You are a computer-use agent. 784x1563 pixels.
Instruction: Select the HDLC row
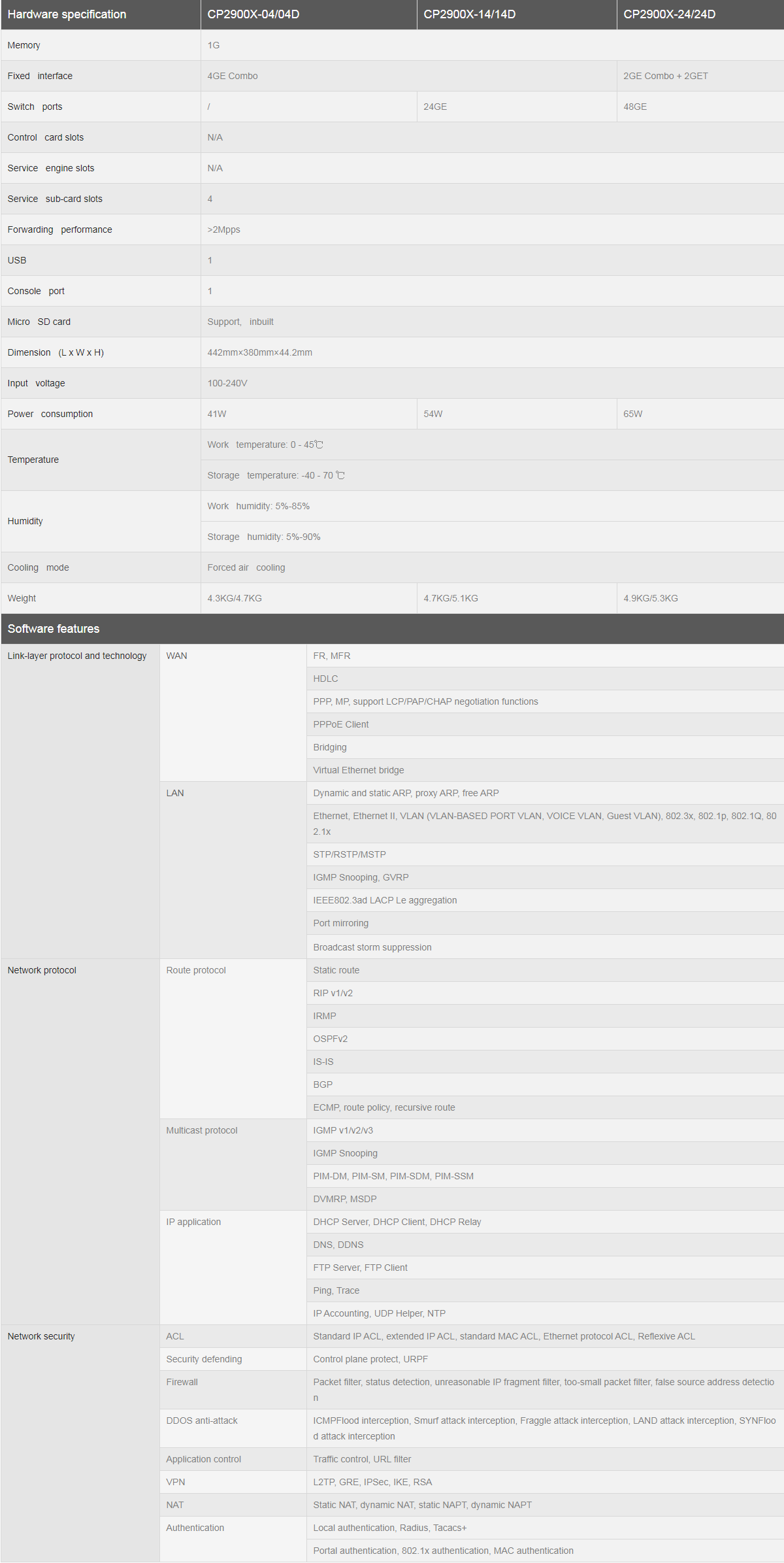tap(545, 679)
